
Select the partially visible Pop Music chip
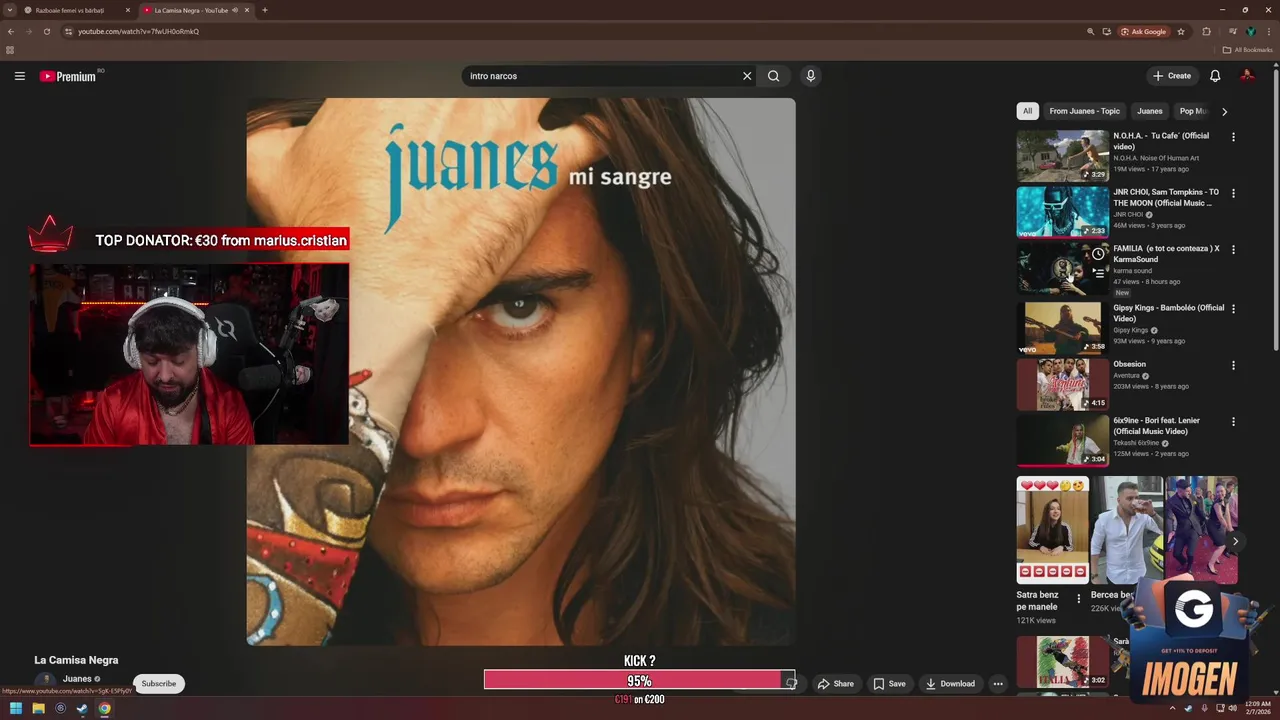1193,111
